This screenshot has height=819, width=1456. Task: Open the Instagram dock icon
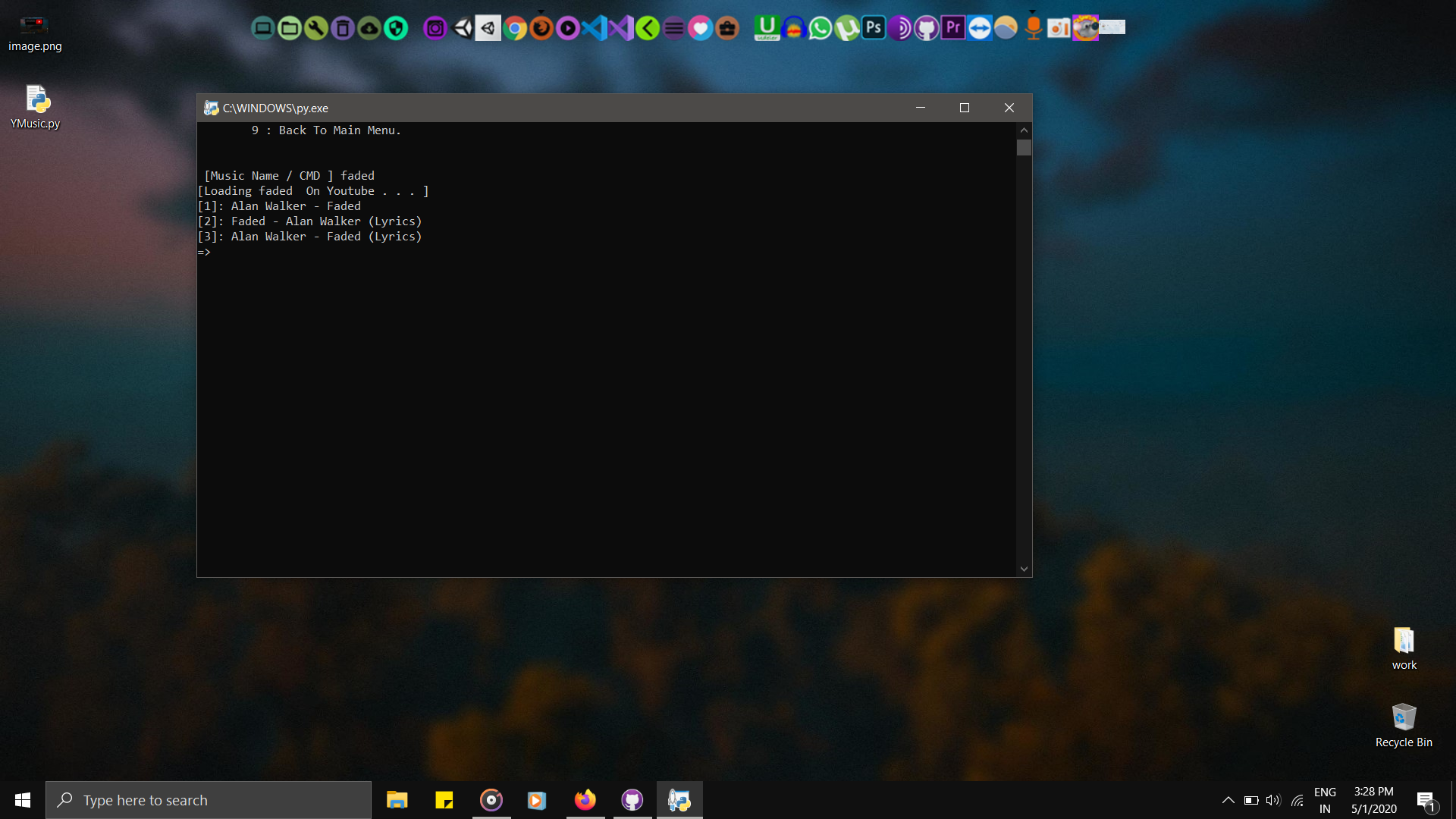pyautogui.click(x=435, y=29)
